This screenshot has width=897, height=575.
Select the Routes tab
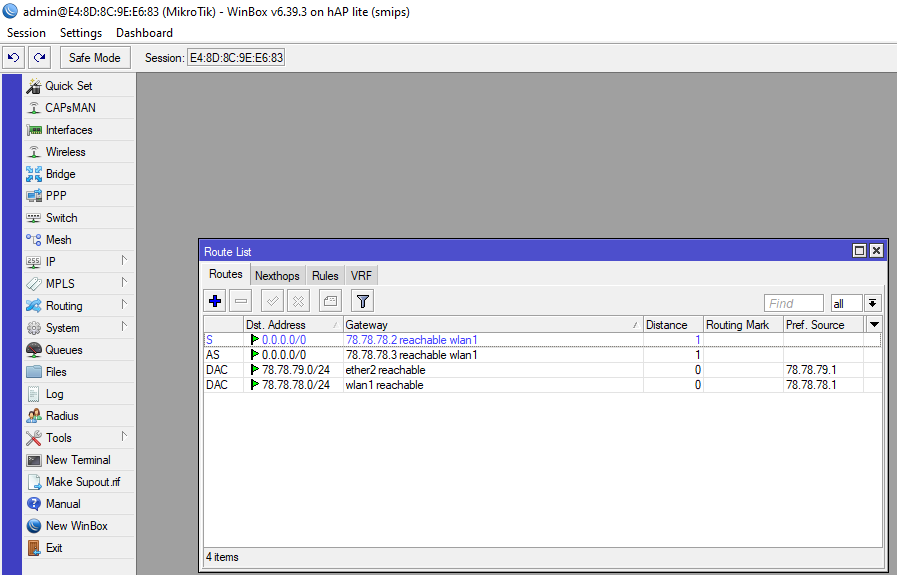[225, 274]
